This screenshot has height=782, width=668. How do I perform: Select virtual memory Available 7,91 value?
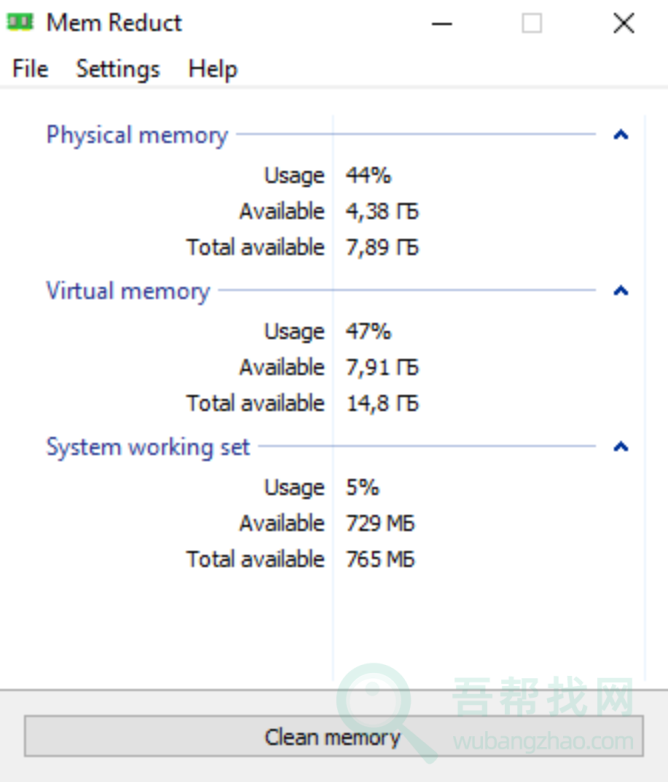(x=383, y=367)
